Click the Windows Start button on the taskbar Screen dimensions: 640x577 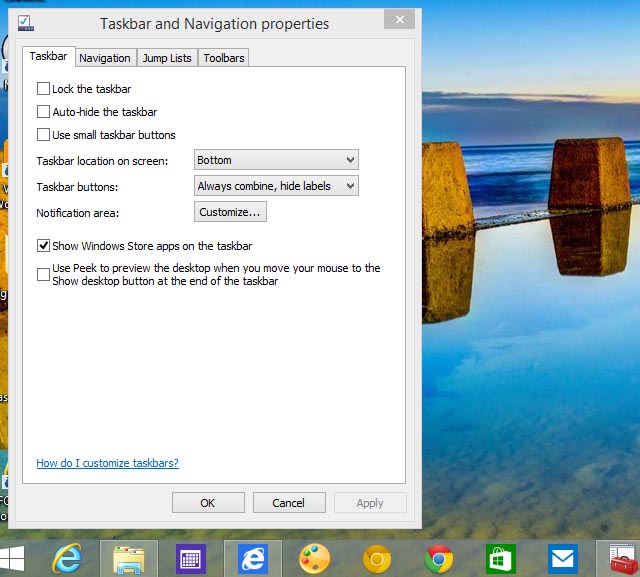pyautogui.click(x=12, y=558)
